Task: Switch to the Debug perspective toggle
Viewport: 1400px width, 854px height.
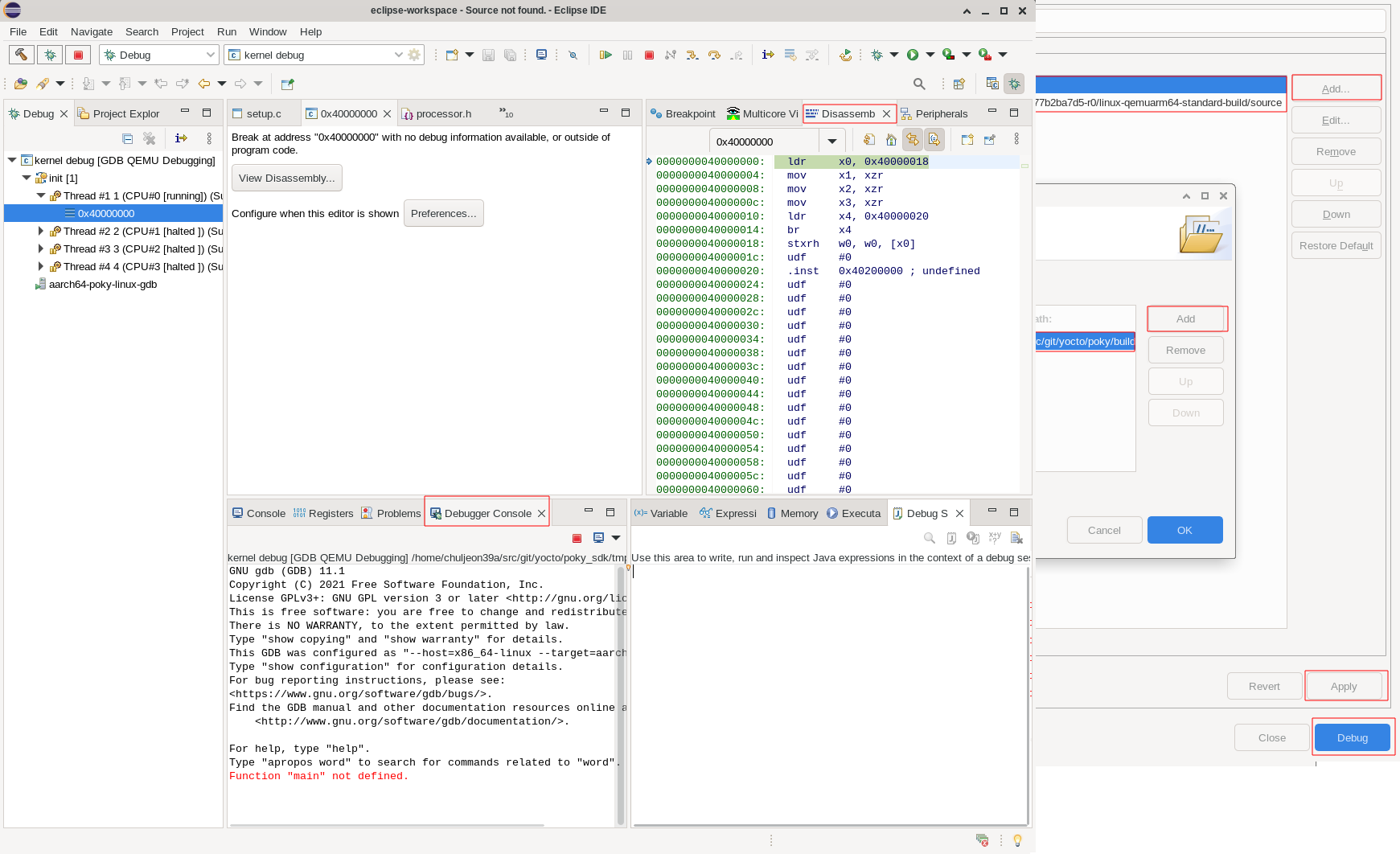Action: tap(1015, 84)
